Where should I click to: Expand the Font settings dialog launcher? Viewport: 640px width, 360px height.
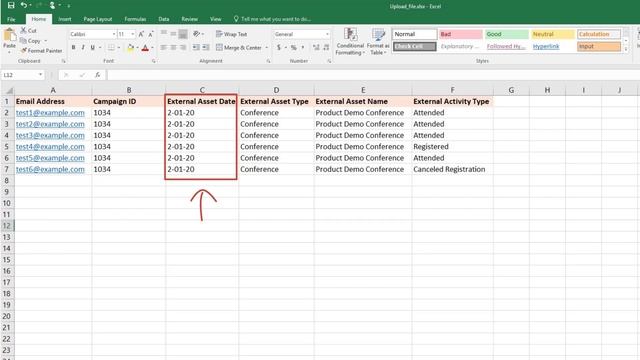tap(153, 61)
